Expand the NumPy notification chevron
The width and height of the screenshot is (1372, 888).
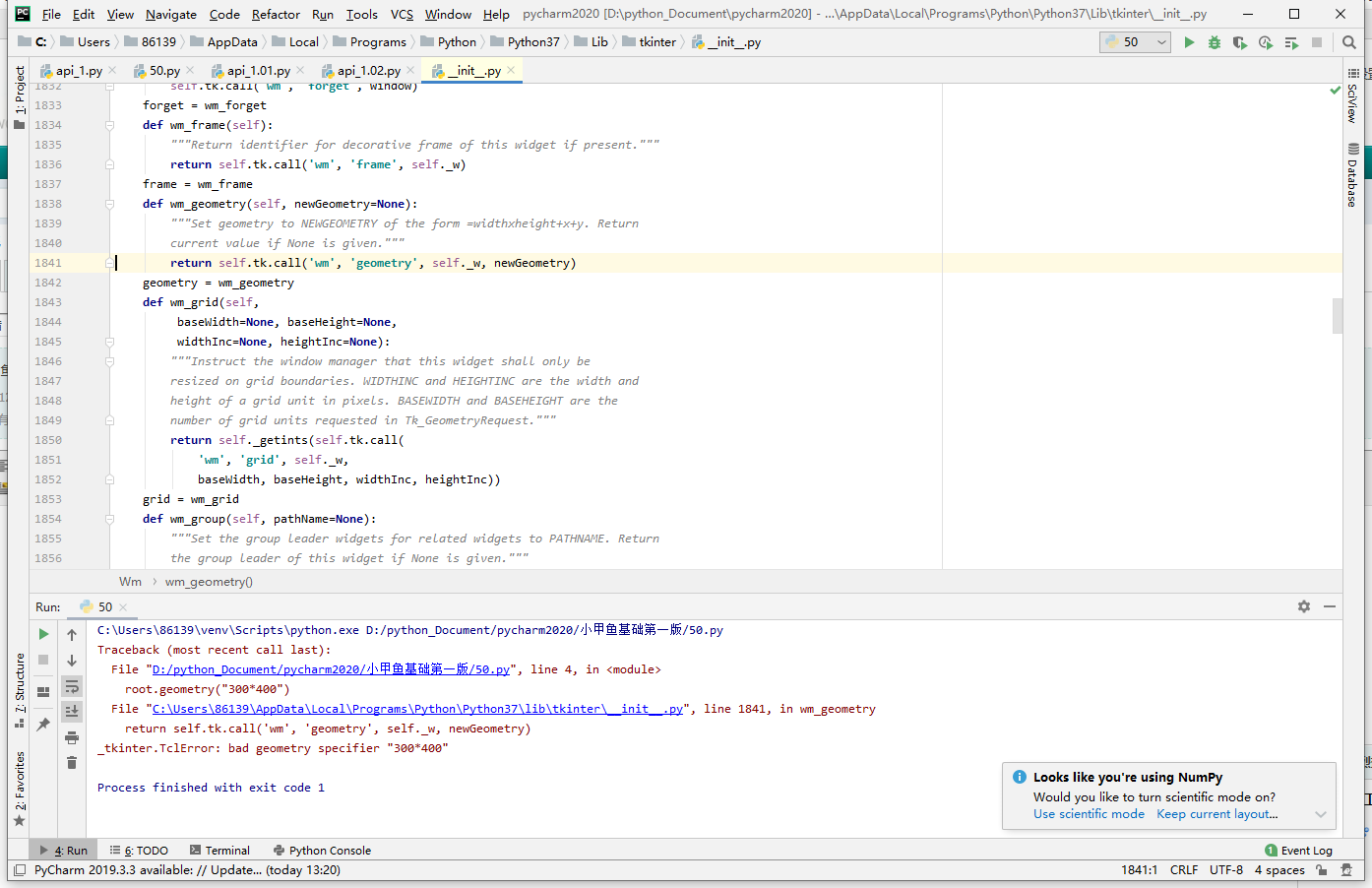1321,814
